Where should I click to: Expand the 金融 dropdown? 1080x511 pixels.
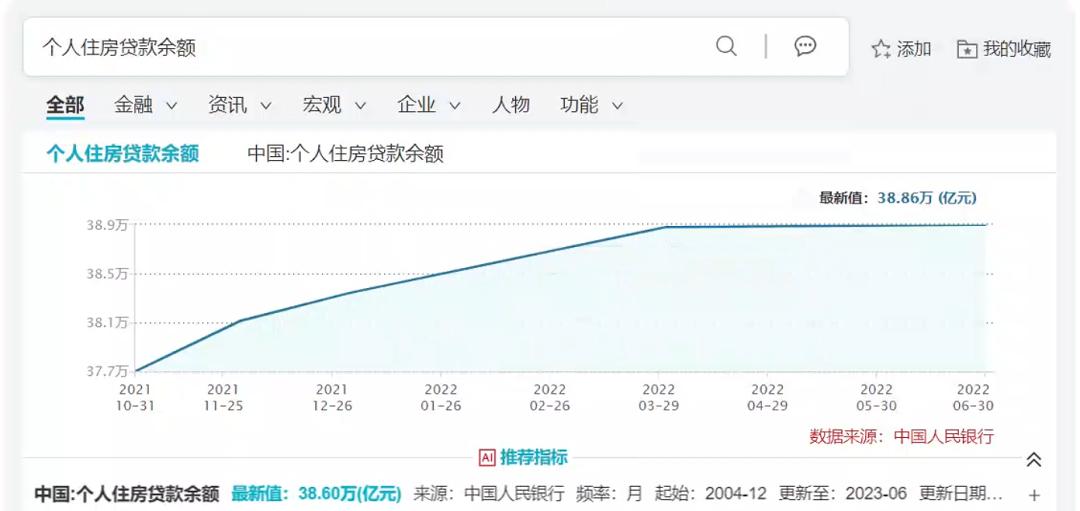(x=145, y=105)
